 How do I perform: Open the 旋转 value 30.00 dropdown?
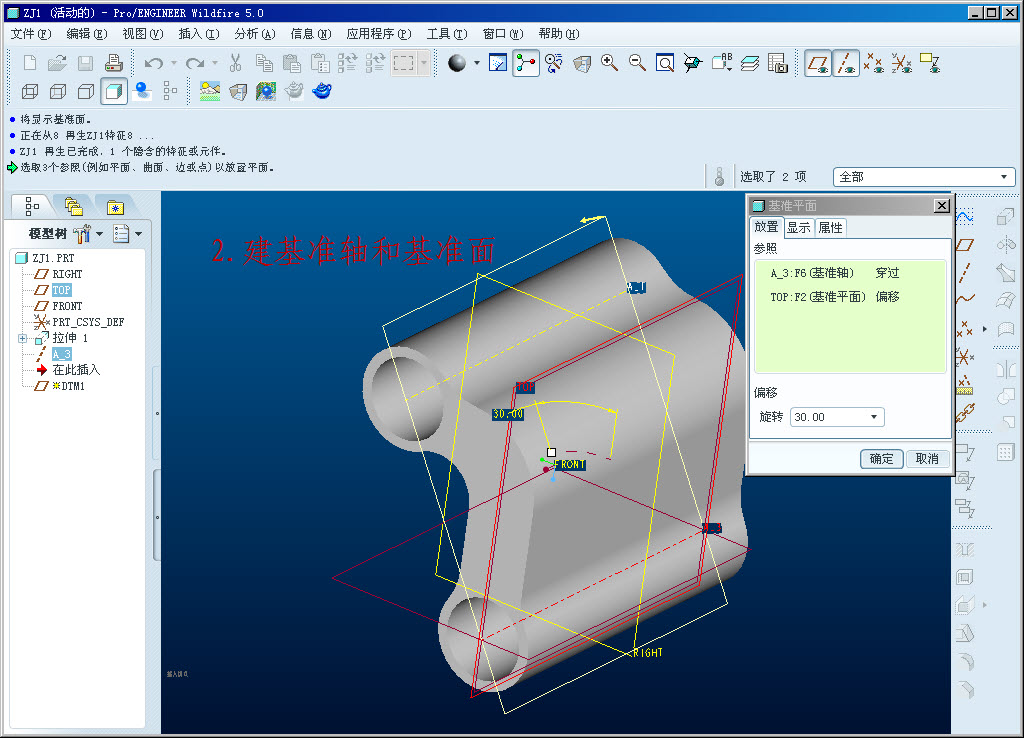point(874,417)
